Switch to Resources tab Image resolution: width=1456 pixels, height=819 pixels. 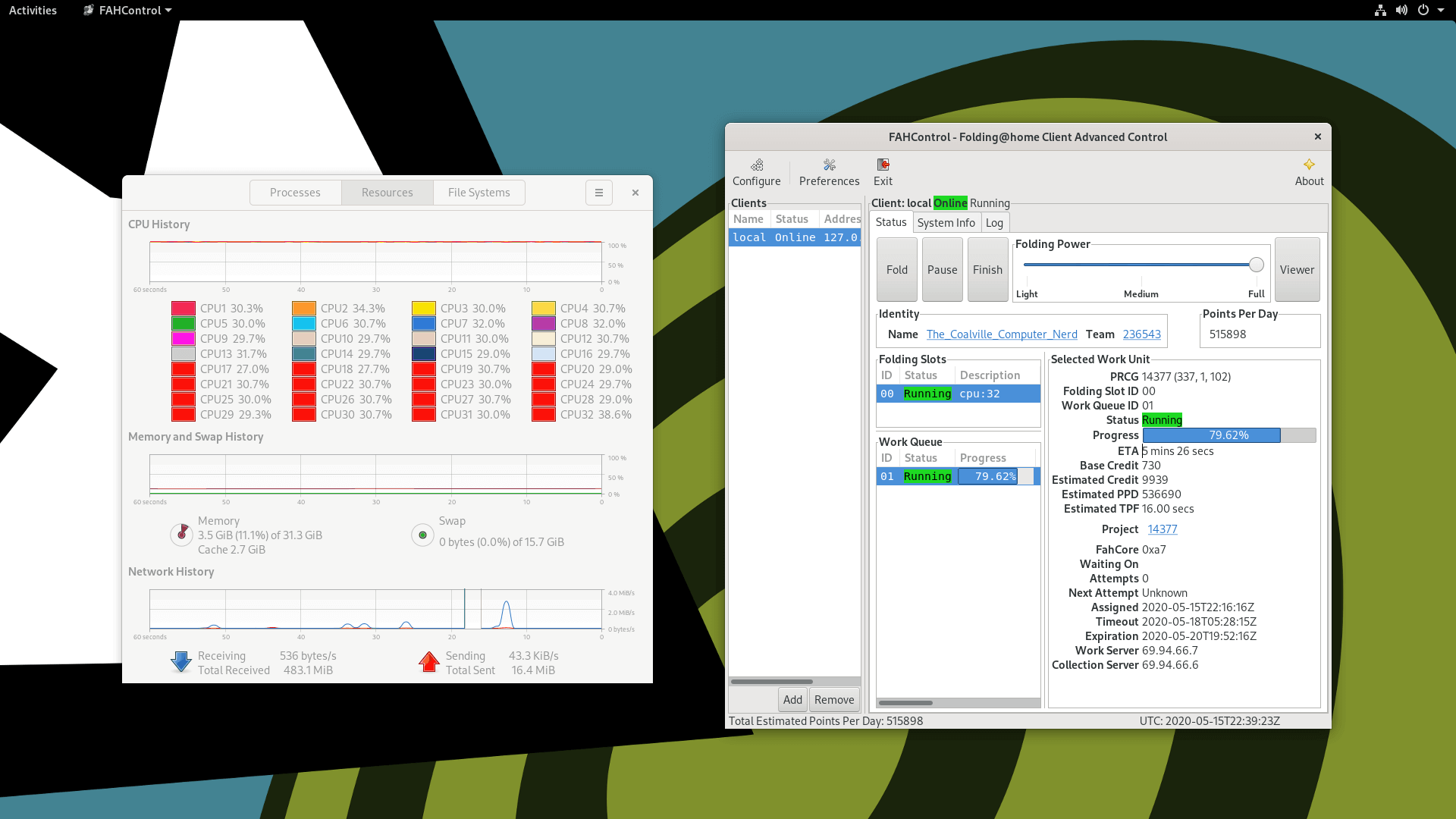(x=387, y=193)
